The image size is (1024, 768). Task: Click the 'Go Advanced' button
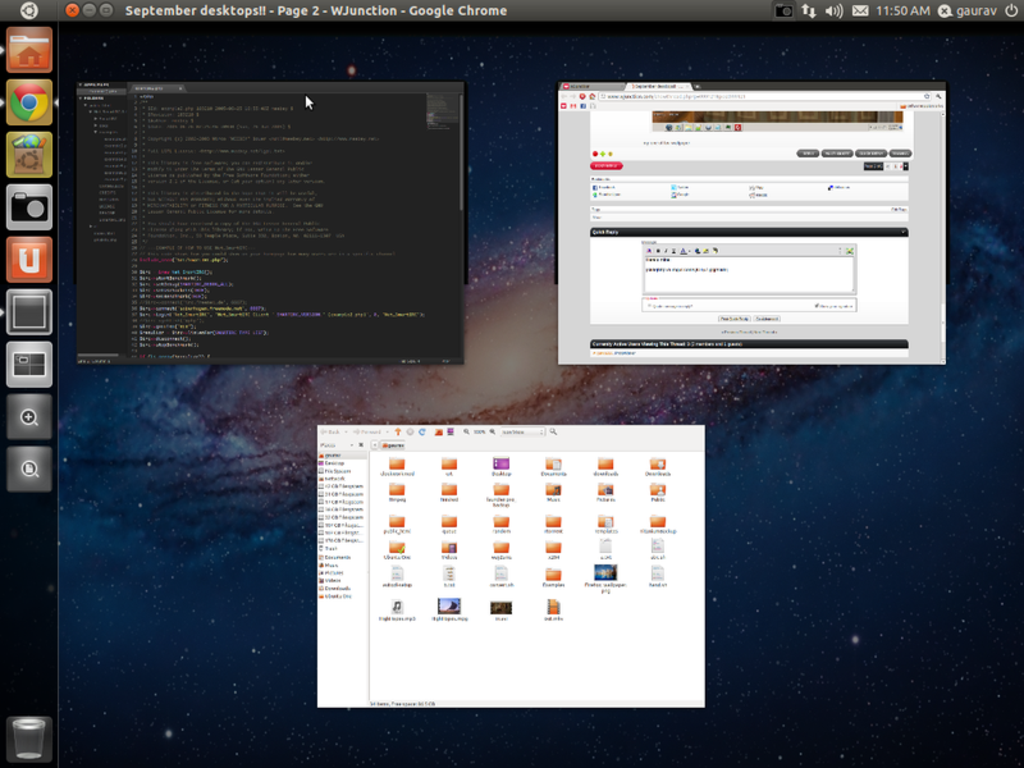click(x=767, y=318)
